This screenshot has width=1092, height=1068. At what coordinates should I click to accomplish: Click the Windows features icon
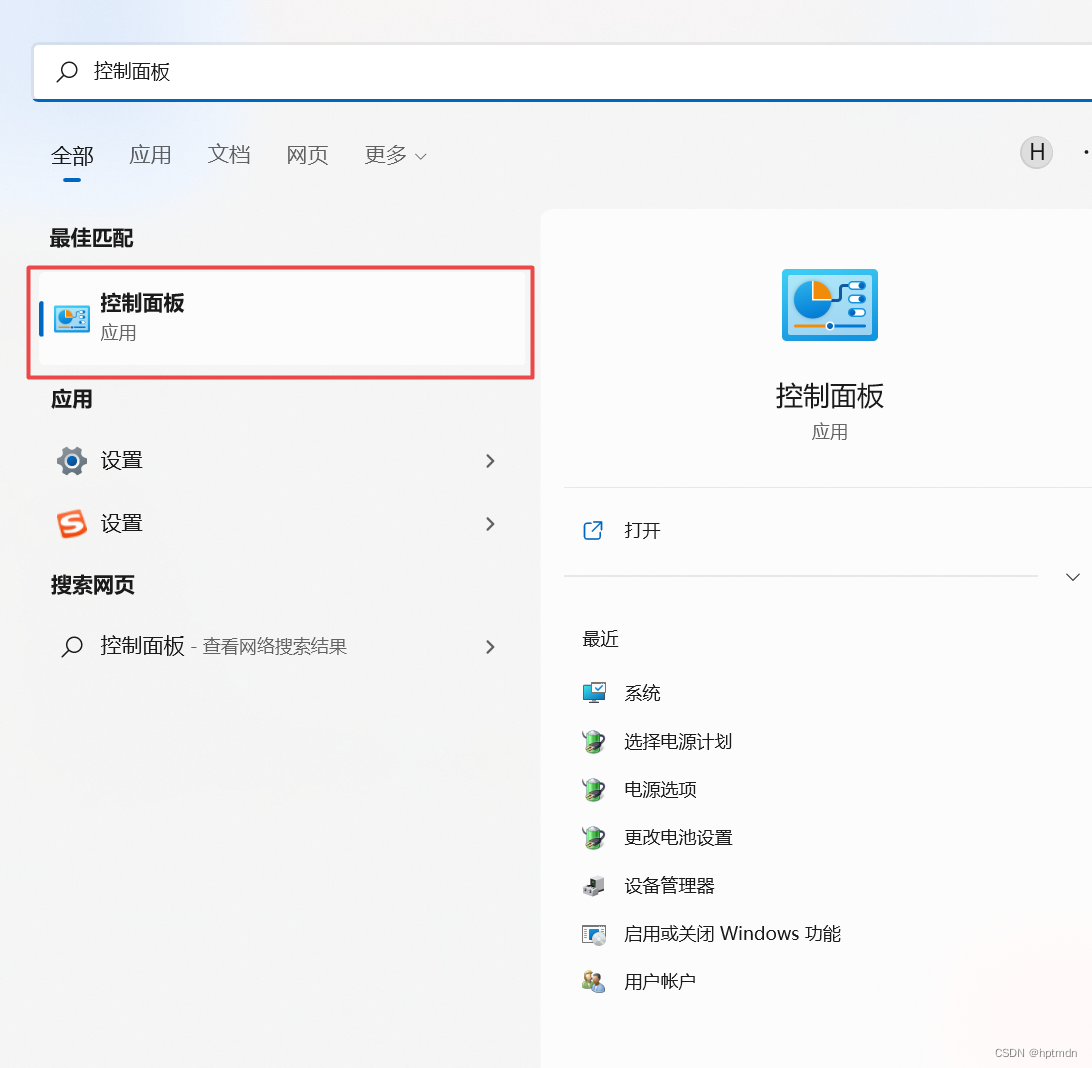594,934
